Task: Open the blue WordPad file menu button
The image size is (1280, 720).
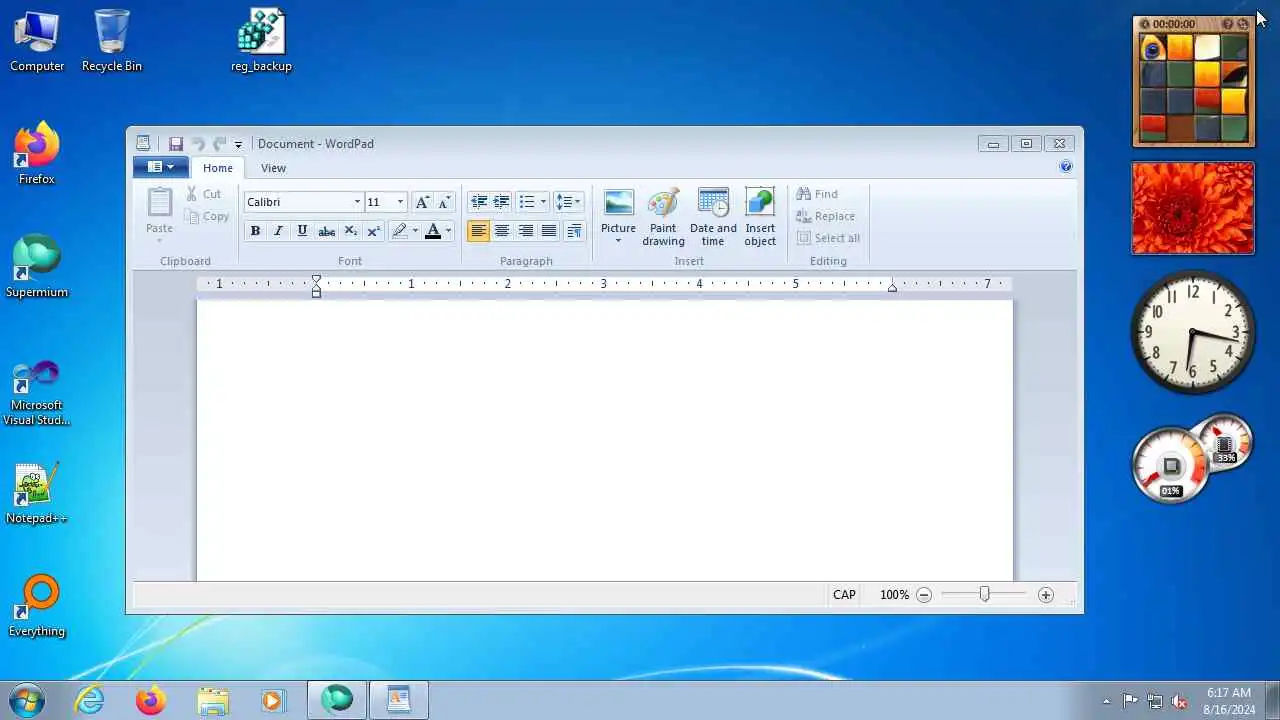Action: pos(160,167)
